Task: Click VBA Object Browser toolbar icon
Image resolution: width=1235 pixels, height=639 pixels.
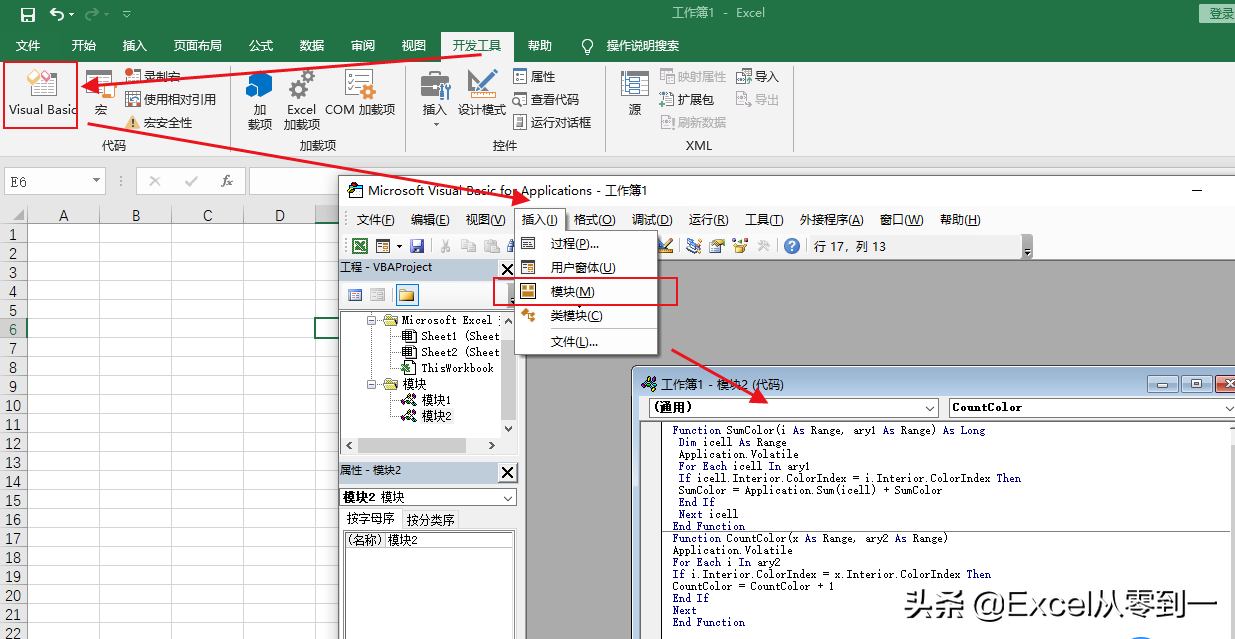Action: [x=740, y=246]
